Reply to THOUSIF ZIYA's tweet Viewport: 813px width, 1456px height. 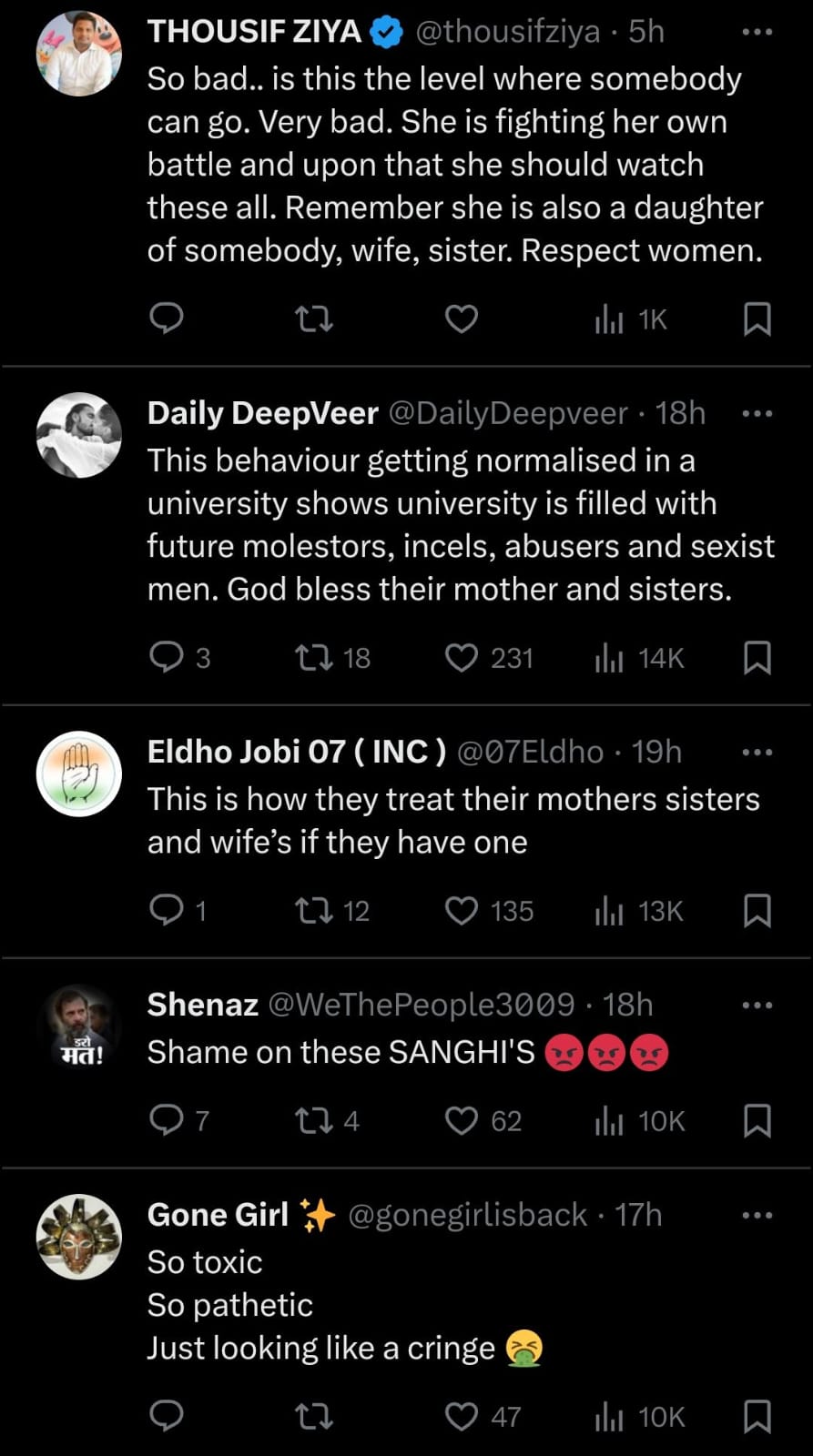[167, 318]
